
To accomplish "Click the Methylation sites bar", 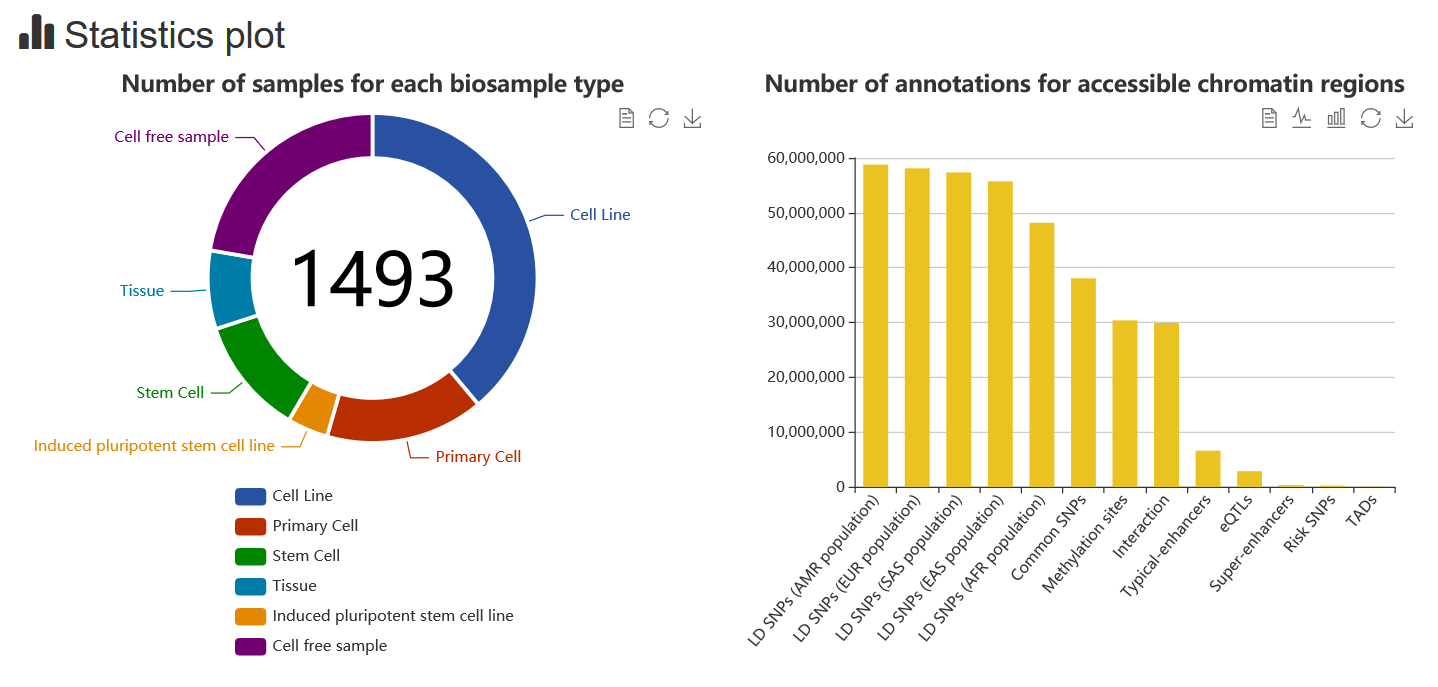I will [1125, 404].
